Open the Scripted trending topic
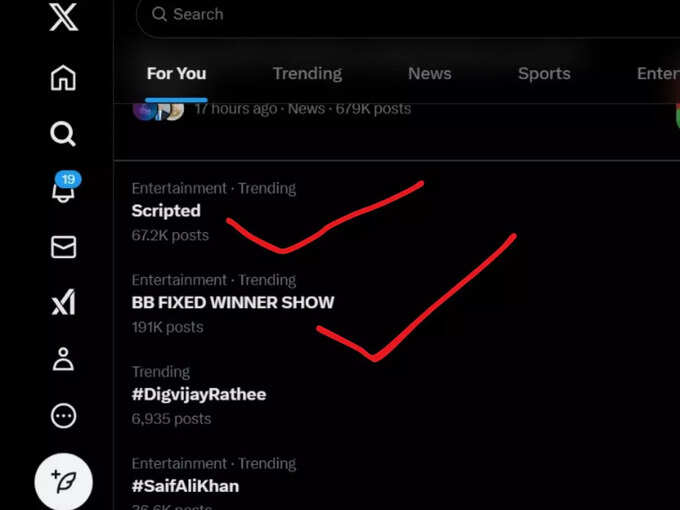The height and width of the screenshot is (510, 680). [x=166, y=211]
